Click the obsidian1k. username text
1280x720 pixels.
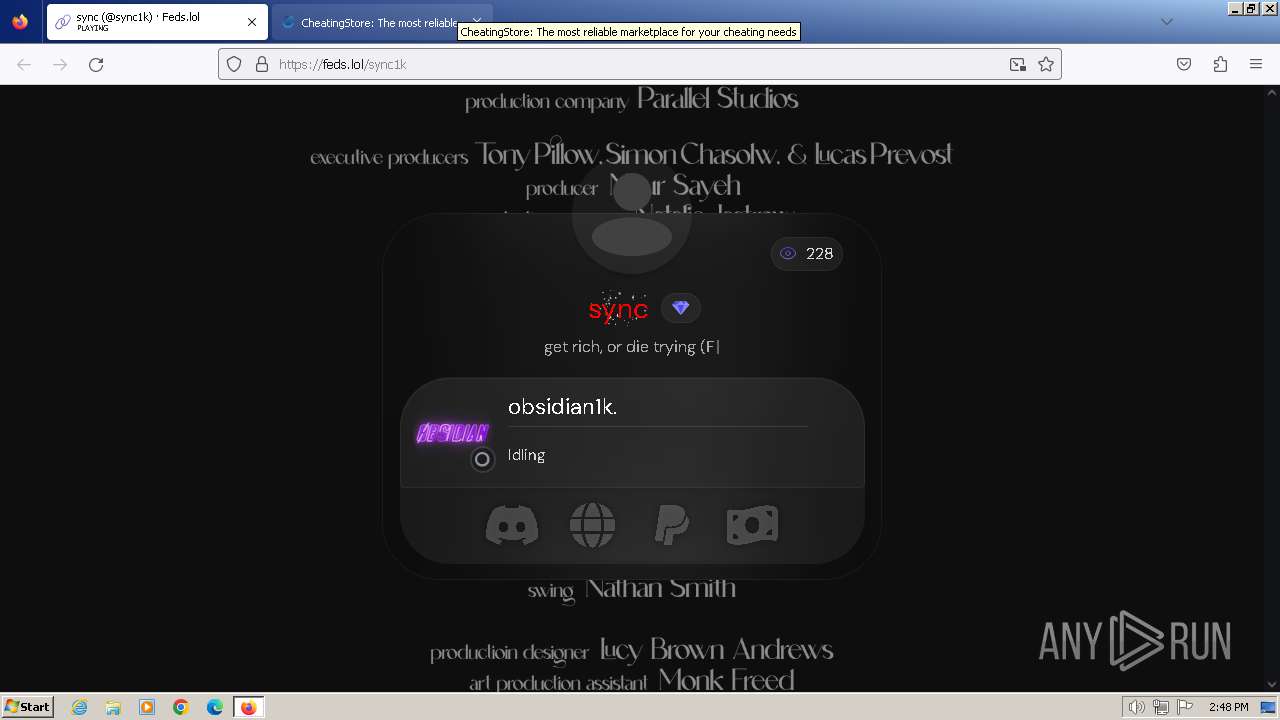(x=562, y=407)
